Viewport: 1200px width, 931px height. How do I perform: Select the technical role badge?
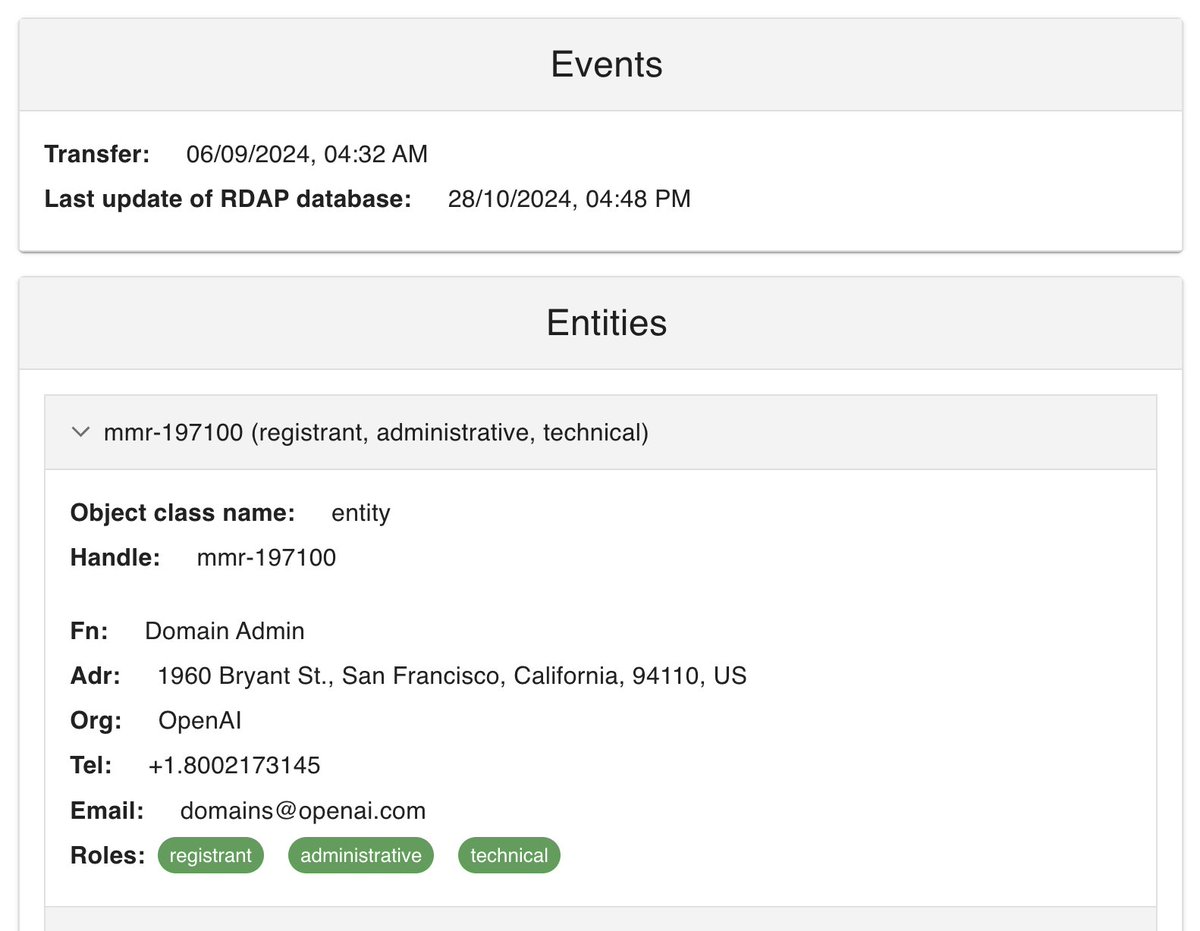(x=509, y=856)
